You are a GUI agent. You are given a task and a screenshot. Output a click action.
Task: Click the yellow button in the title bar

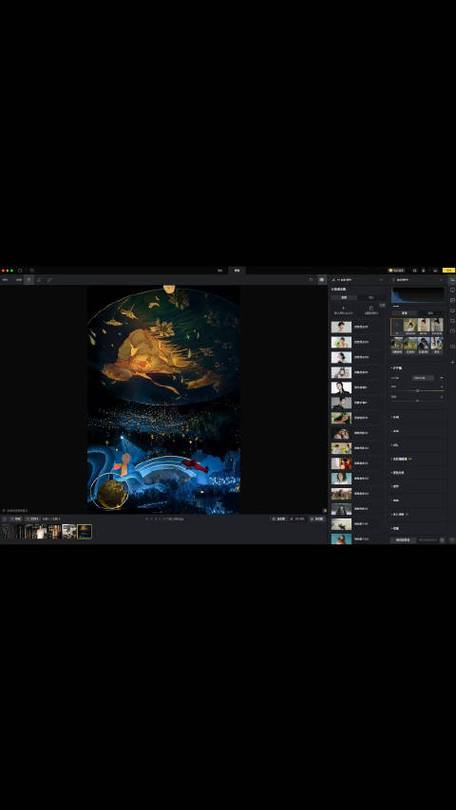click(449, 270)
